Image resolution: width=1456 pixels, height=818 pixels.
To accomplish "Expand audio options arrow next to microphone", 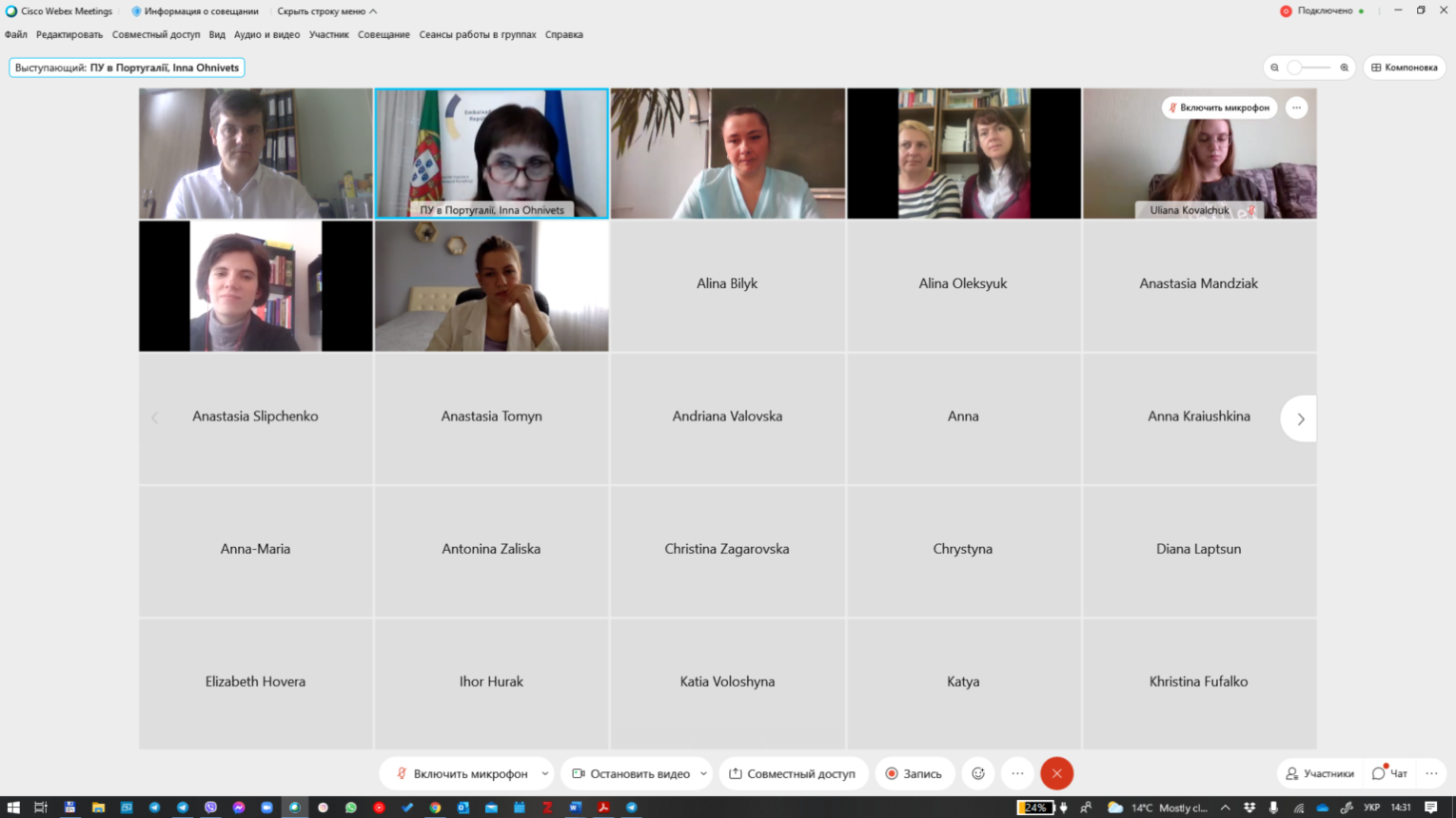I will pyautogui.click(x=544, y=773).
